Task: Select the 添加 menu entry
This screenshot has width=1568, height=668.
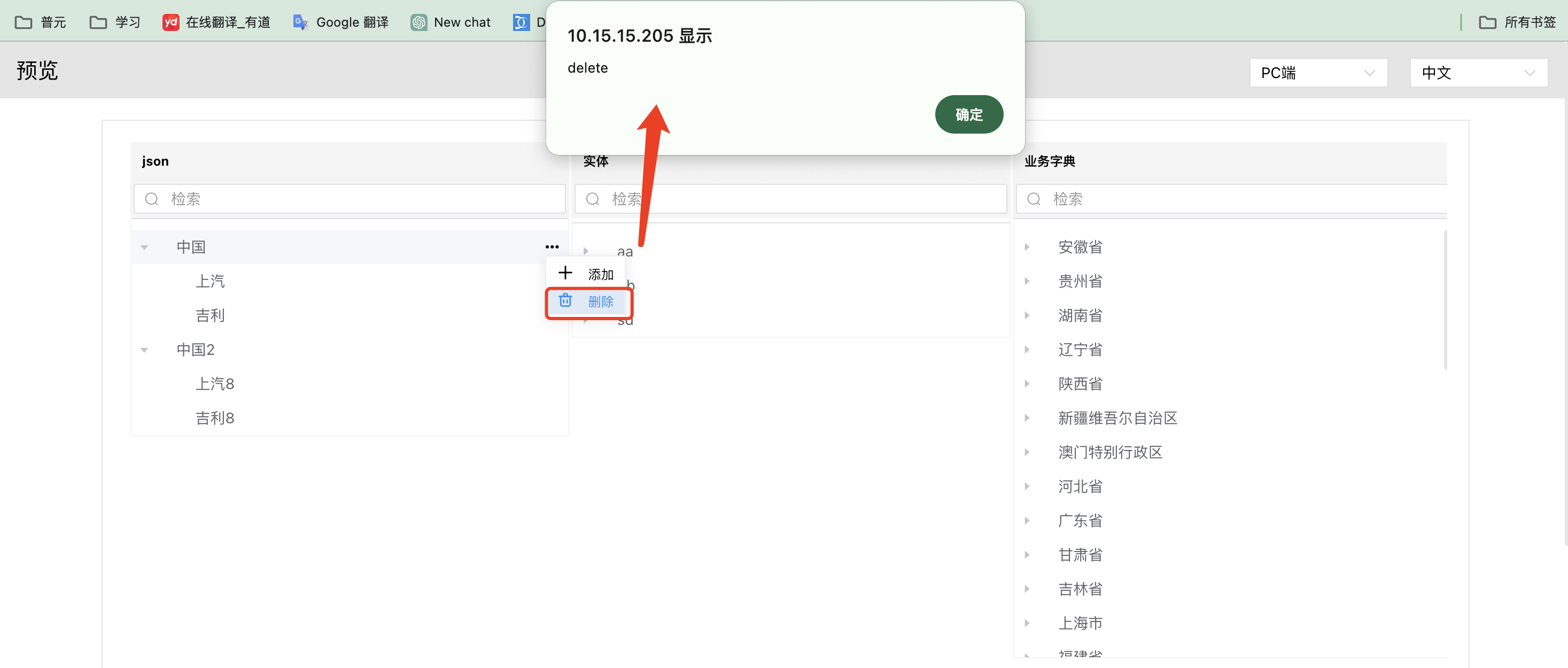Action: click(600, 275)
